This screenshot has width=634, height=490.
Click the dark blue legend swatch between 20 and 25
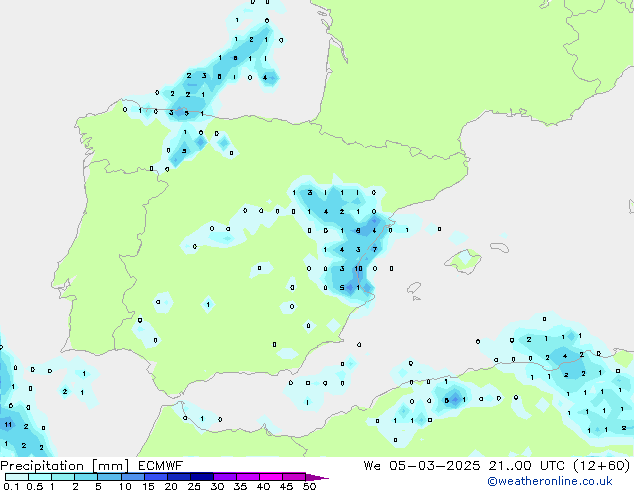coord(178,477)
